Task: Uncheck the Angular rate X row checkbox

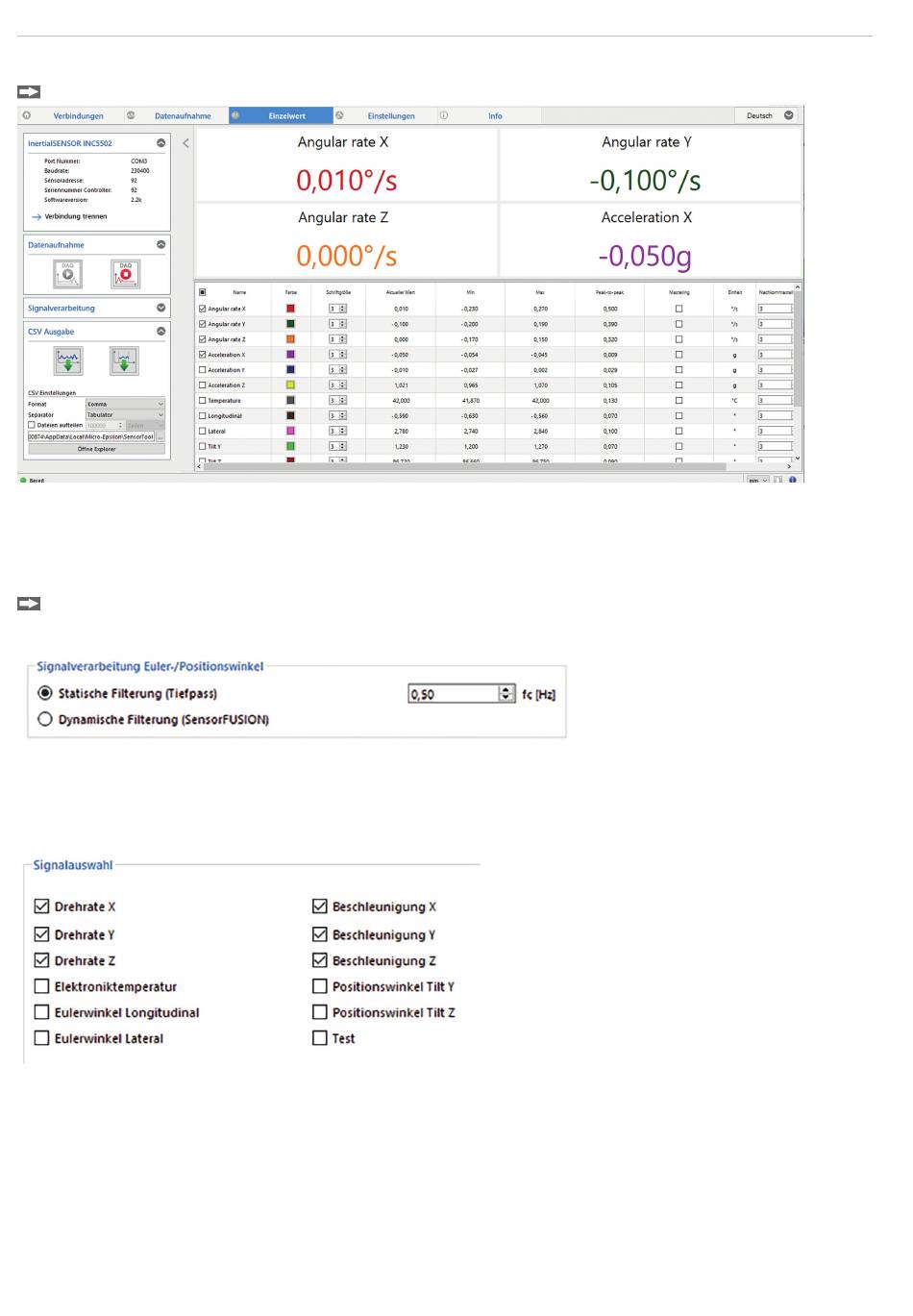Action: click(202, 309)
